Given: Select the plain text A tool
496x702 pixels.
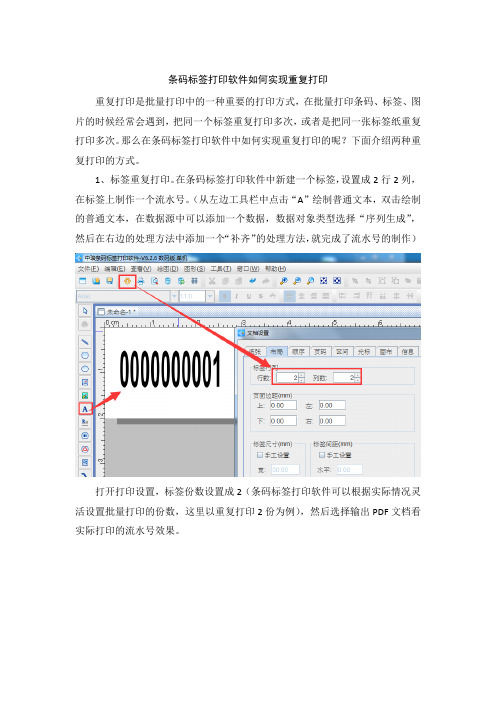Looking at the screenshot, I should click(85, 409).
